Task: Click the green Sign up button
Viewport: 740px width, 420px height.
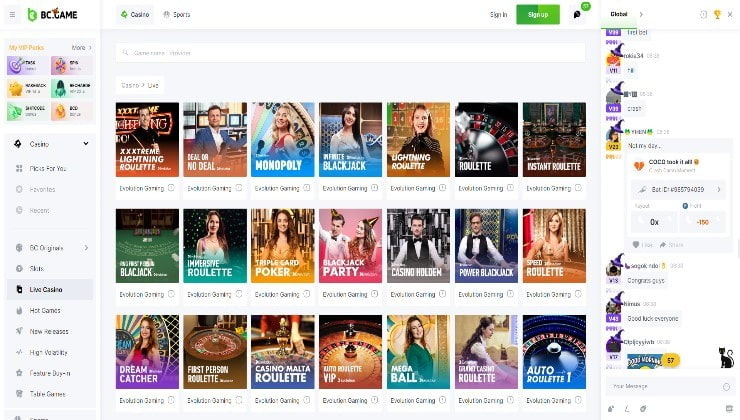Action: (538, 15)
